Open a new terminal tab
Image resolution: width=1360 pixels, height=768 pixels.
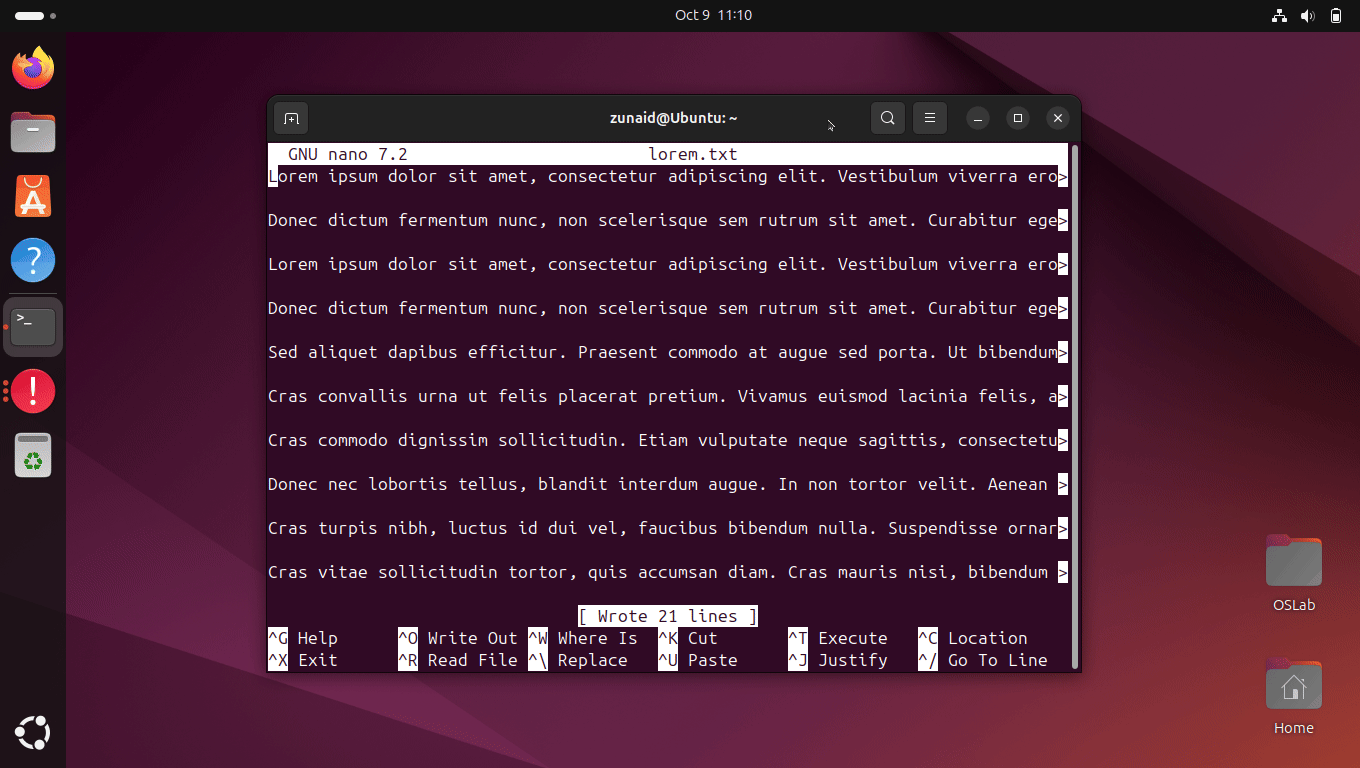point(291,118)
